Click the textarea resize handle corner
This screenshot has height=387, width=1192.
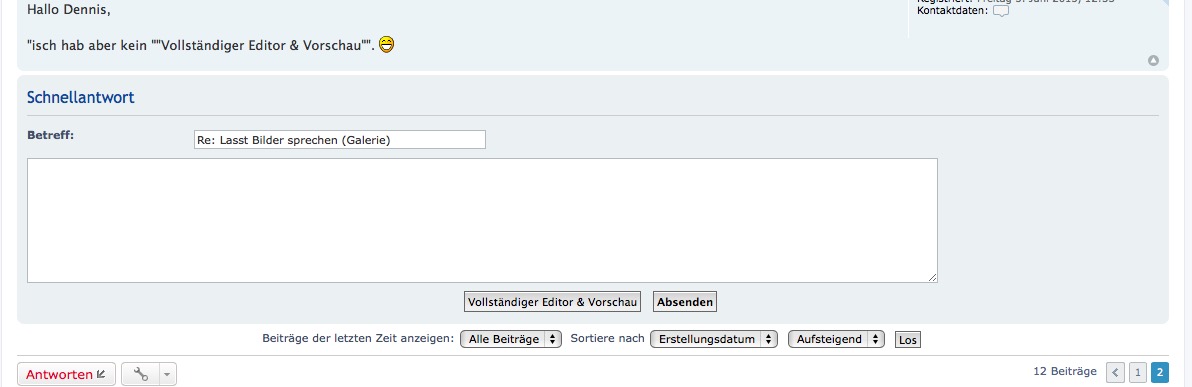click(x=932, y=278)
